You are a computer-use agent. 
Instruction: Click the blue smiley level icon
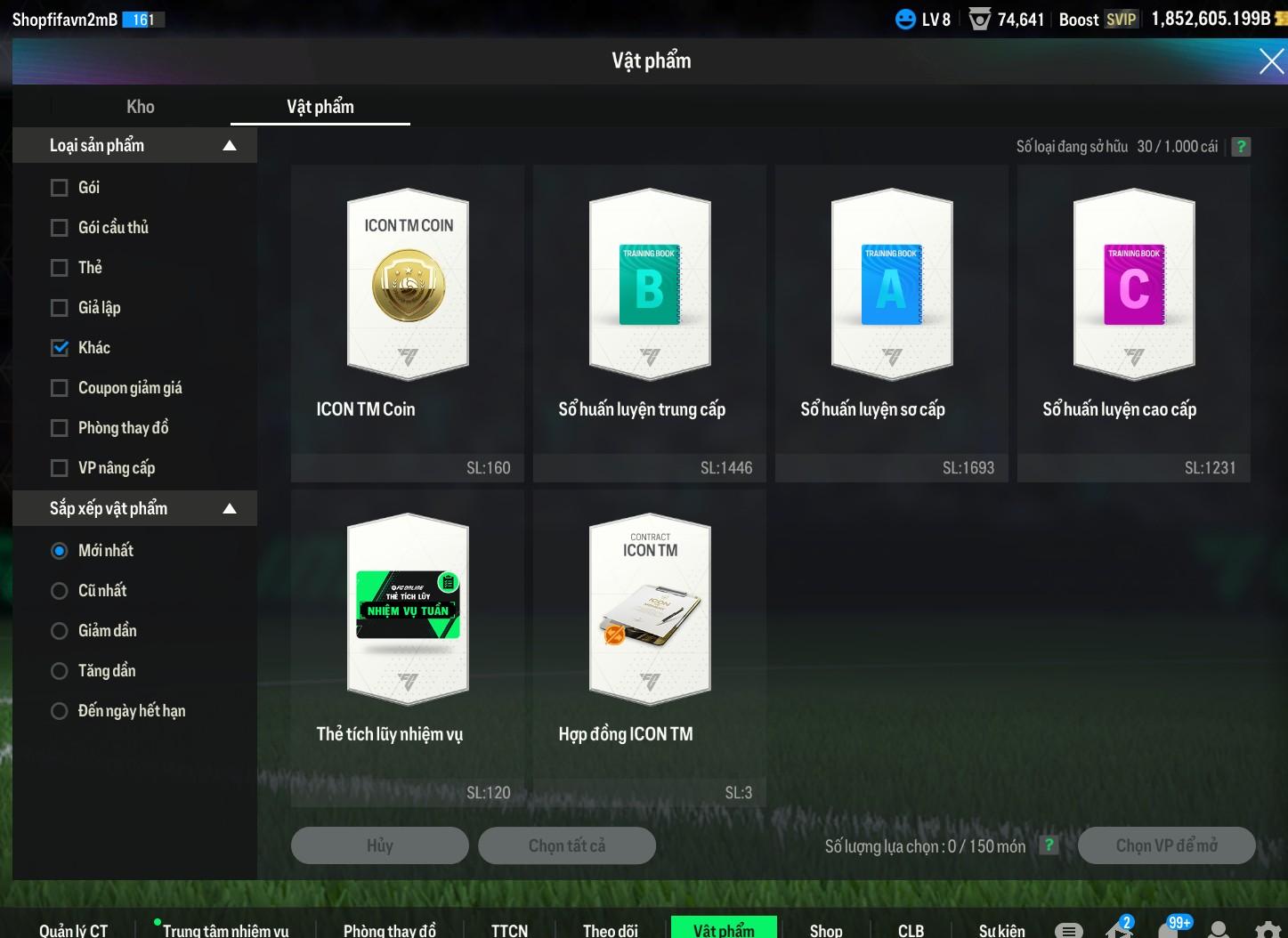tap(904, 20)
